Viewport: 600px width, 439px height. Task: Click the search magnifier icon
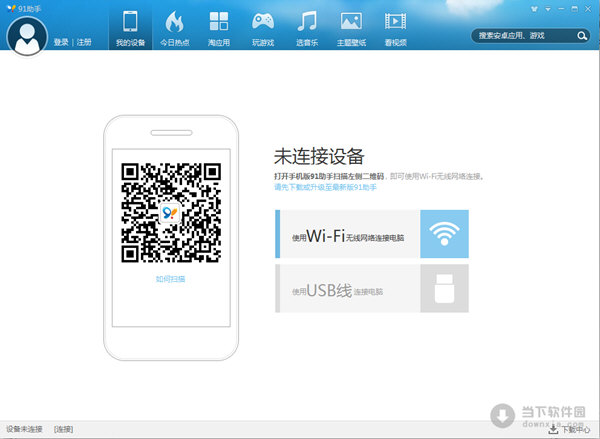582,36
